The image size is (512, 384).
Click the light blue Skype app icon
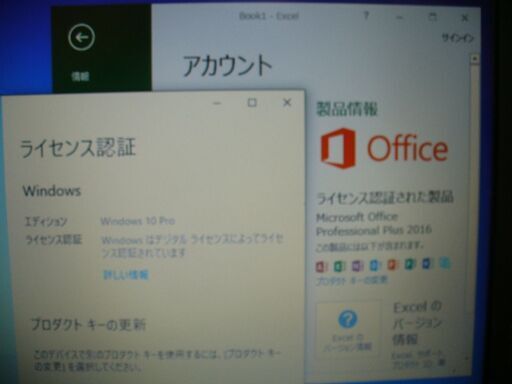445,263
